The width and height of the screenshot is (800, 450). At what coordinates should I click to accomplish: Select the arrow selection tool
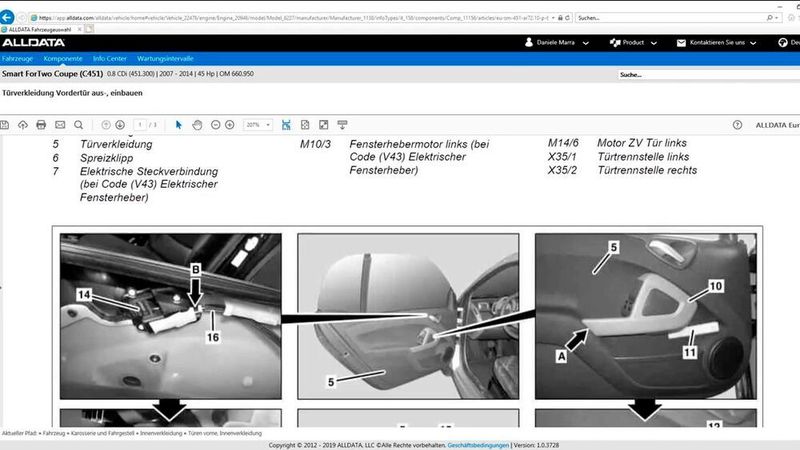pos(179,125)
